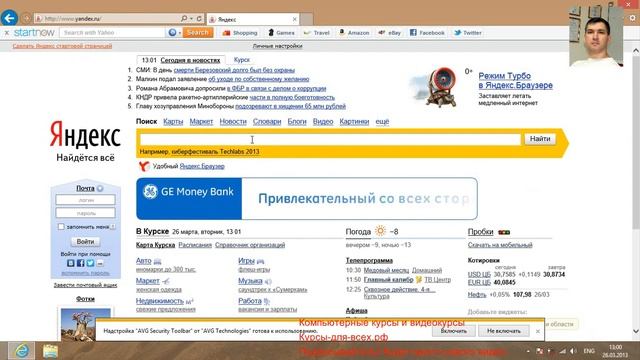Click Включить in AVG toolbar notification
Image resolution: width=640 pixels, height=360 pixels.
tap(453, 331)
